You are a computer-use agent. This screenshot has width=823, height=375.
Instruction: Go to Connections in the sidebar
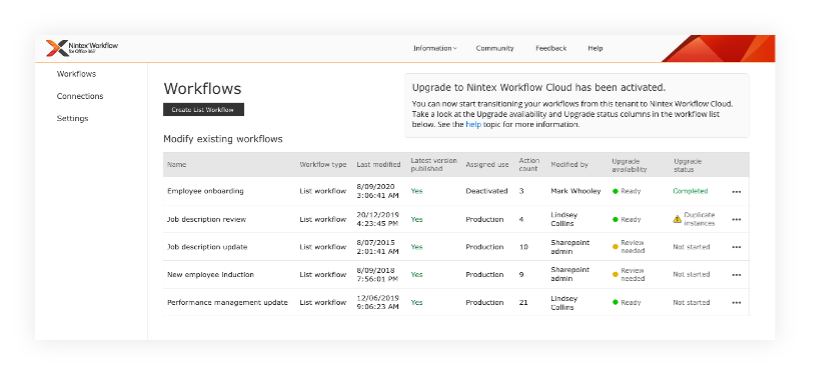80,96
